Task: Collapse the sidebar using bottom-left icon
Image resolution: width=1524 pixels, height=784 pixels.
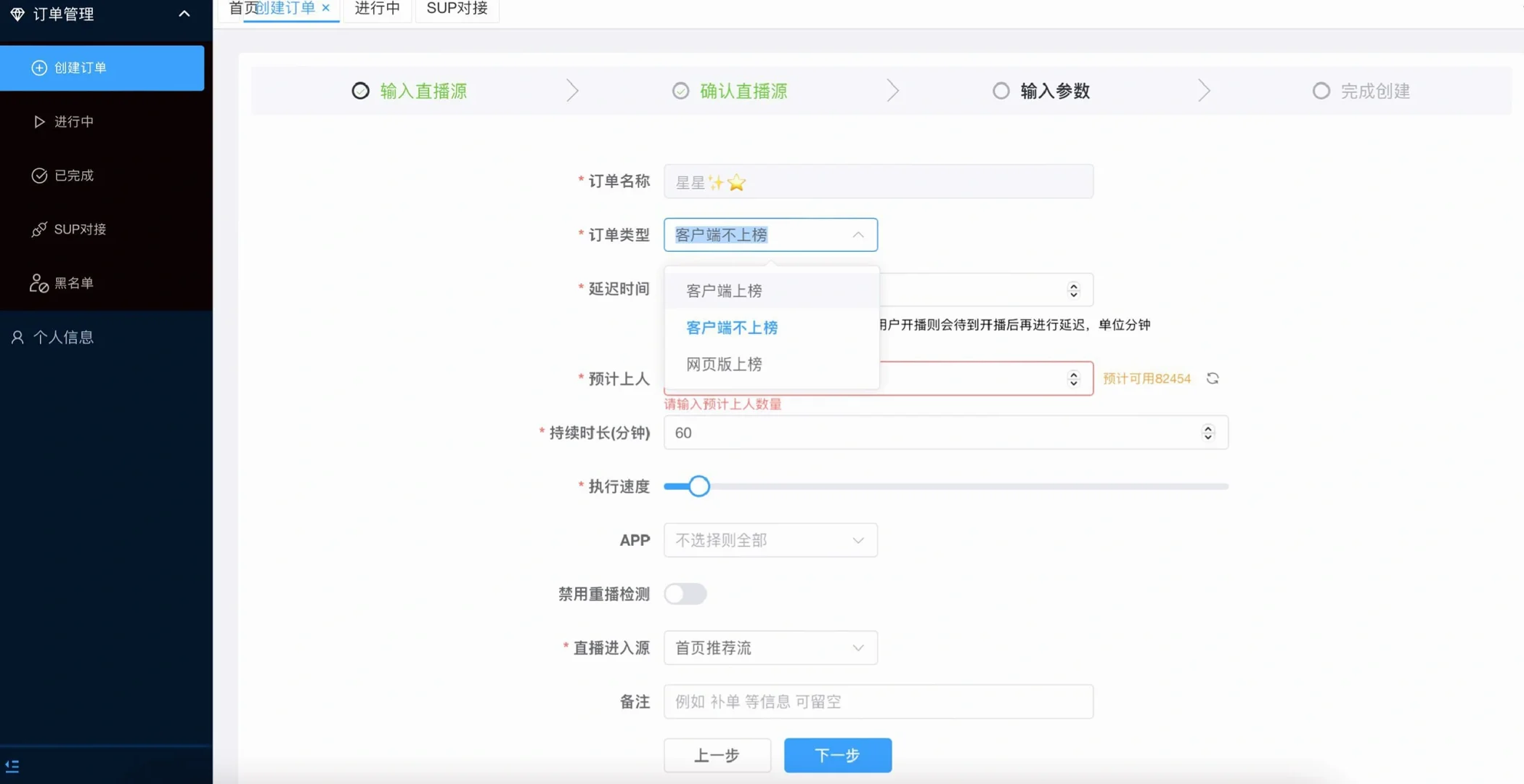Action: click(12, 766)
